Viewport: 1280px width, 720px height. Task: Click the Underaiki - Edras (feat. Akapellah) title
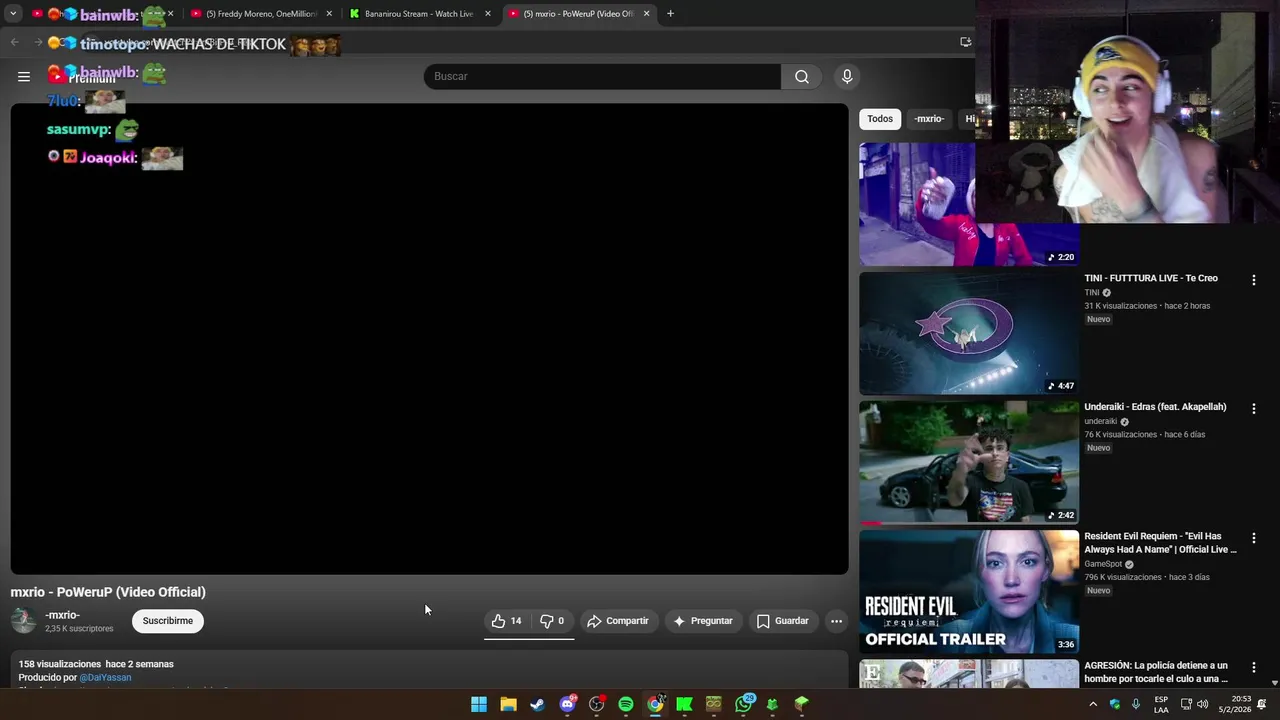tap(1155, 407)
